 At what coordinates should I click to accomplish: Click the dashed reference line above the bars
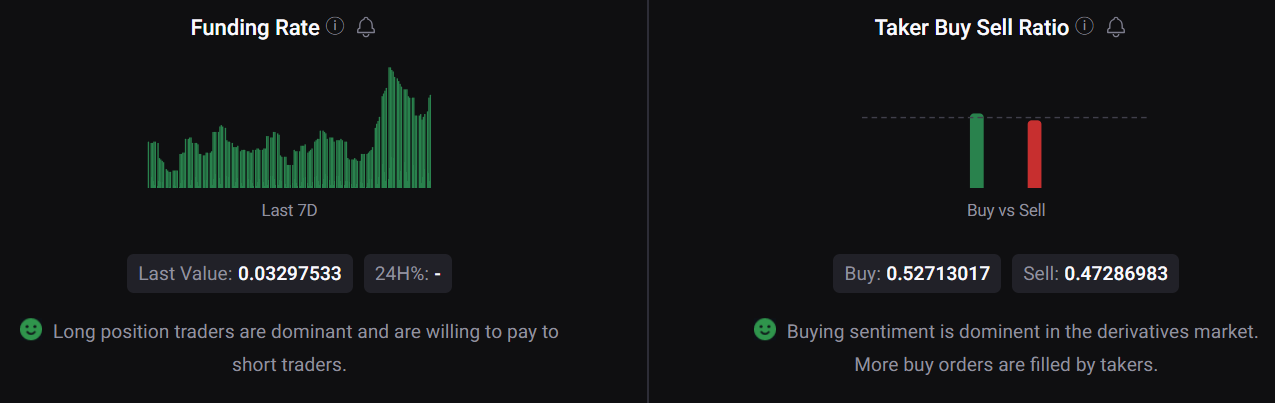pyautogui.click(x=1004, y=118)
